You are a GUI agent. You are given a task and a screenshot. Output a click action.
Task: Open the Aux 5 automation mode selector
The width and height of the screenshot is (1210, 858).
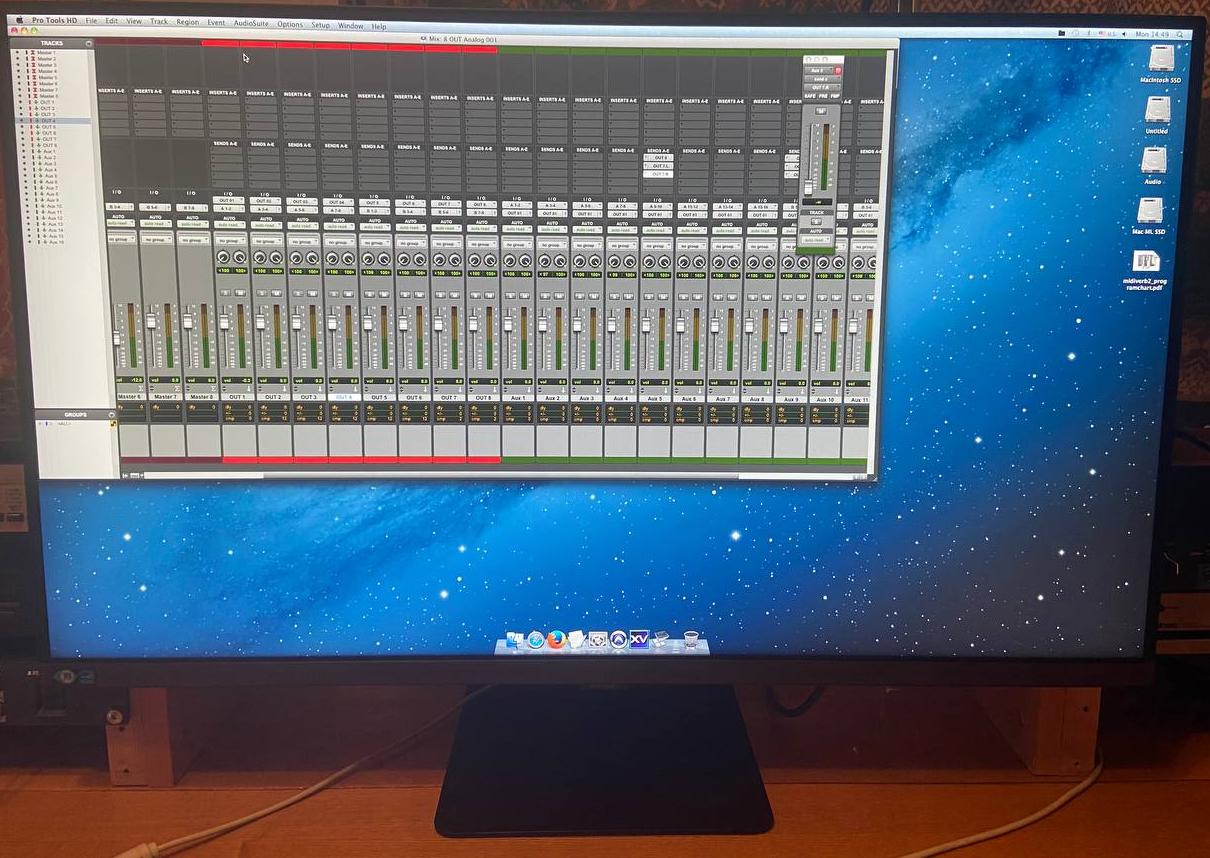point(656,229)
